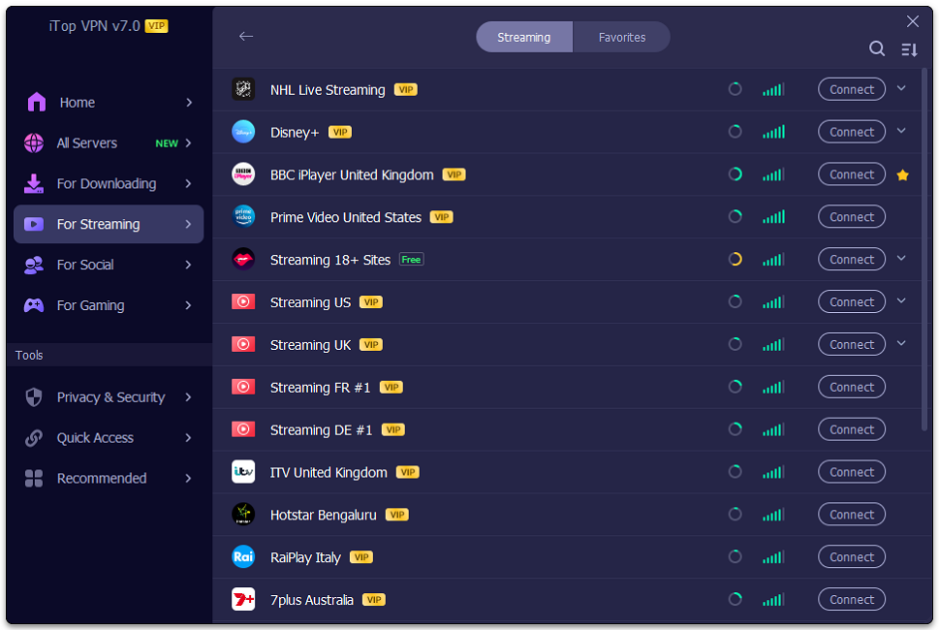Expand the Streaming US server list
The width and height of the screenshot is (939, 630).
pos(901,301)
